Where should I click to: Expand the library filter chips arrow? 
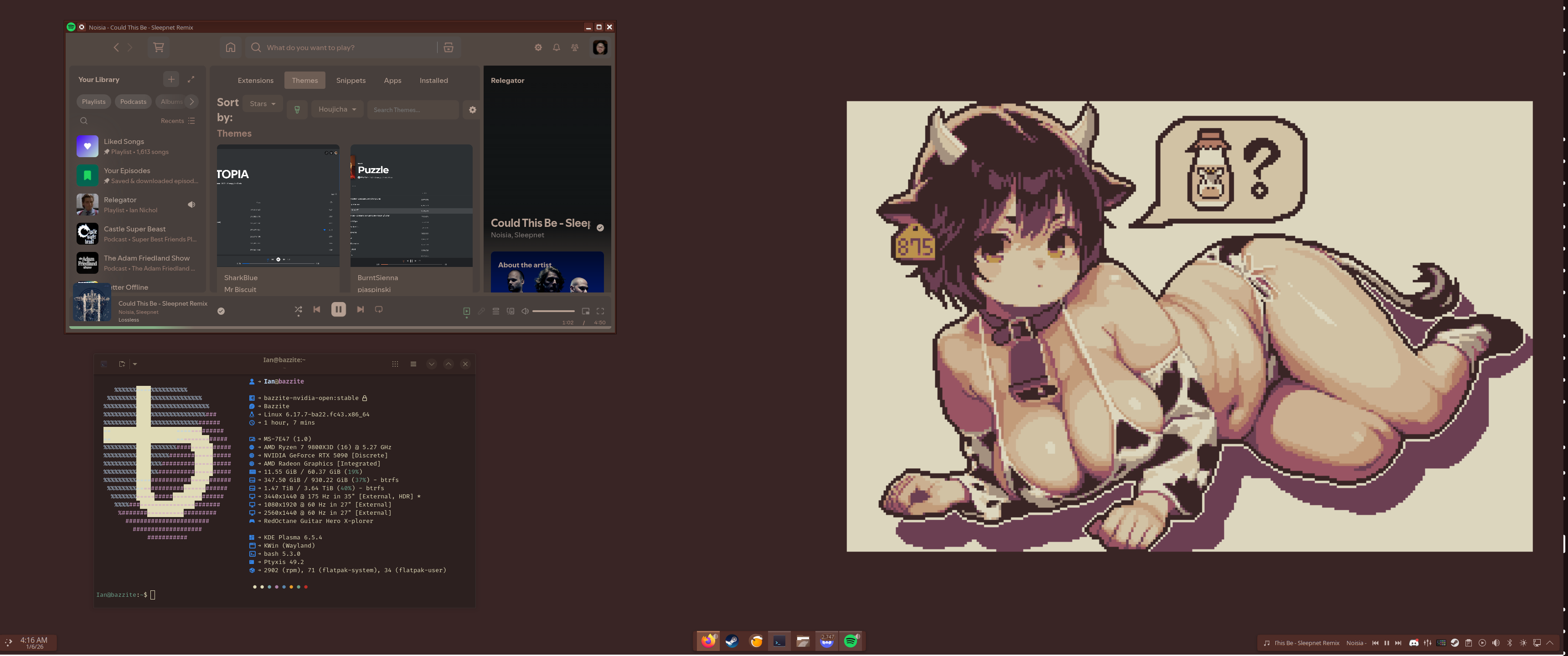point(192,102)
